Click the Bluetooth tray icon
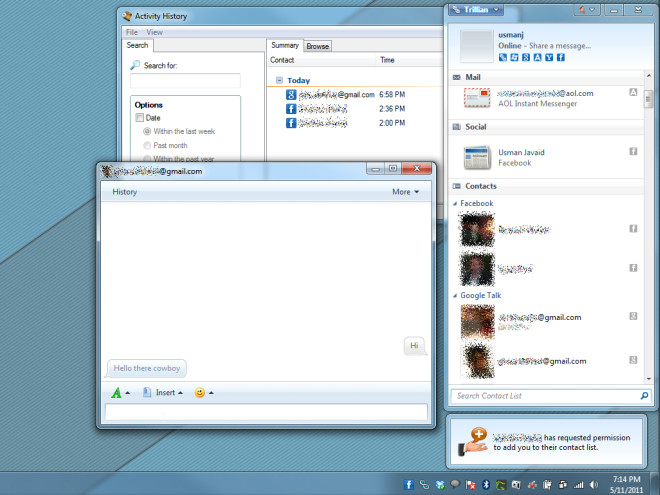660x495 pixels. 486,485
